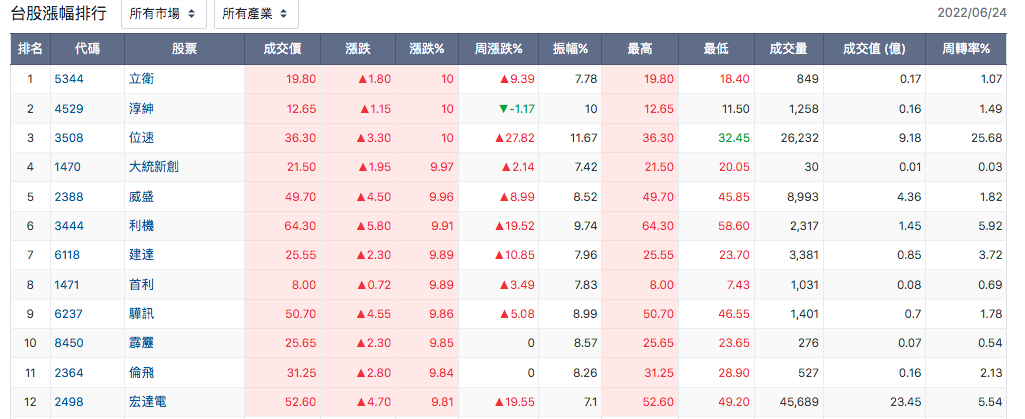Open the 所有產業 industry dropdown
This screenshot has width=1025, height=419.
pos(256,14)
